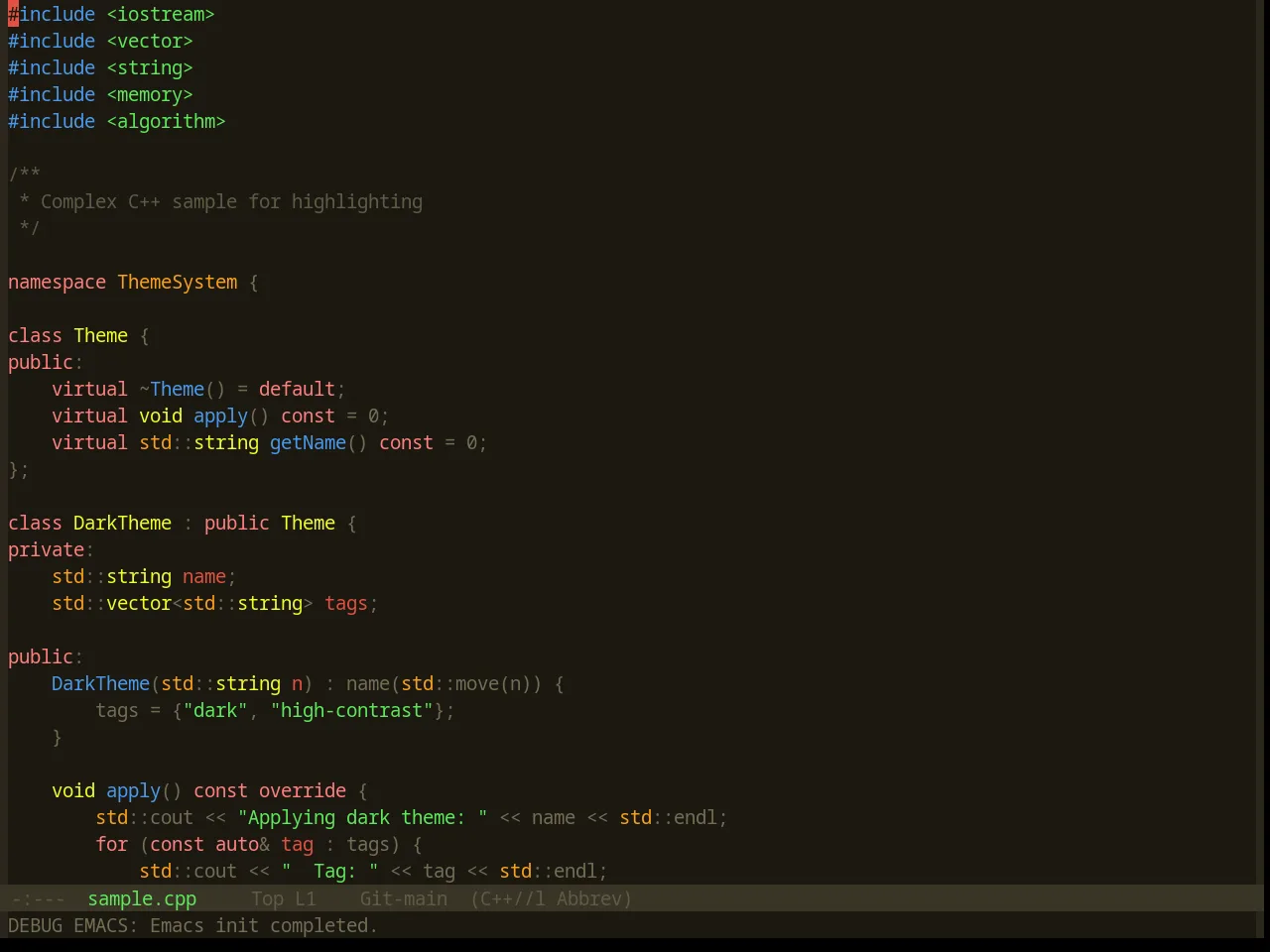Viewport: 1270px width, 952px height.
Task: Click 'tags' member variable in vector declaration
Action: 346,603
